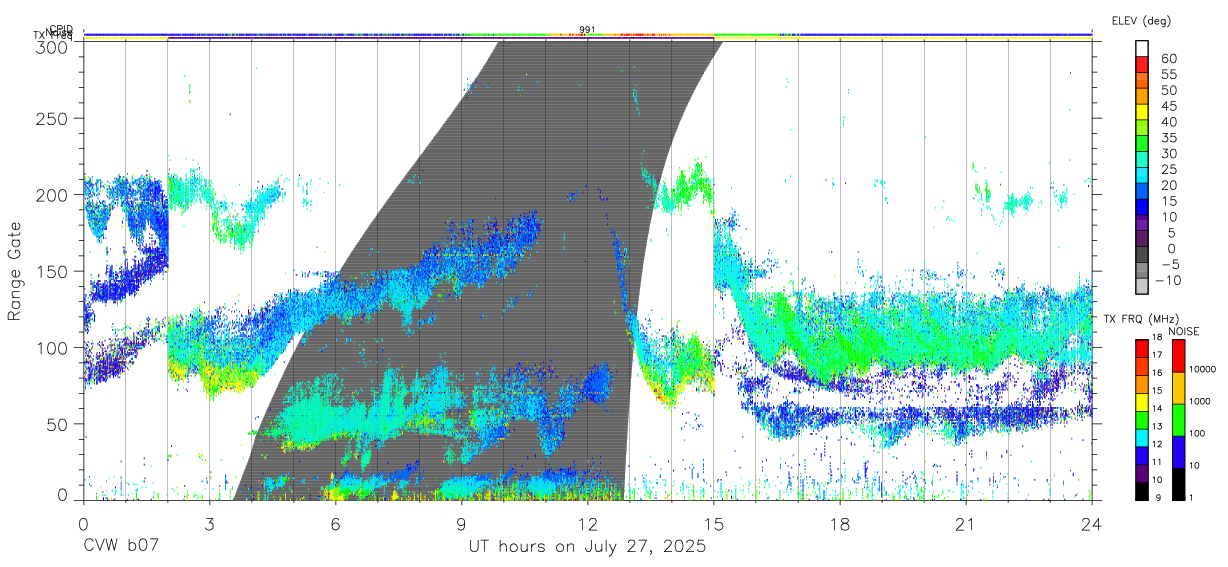
Task: Select hour 12 on the UT time axis
Action: coord(587,524)
